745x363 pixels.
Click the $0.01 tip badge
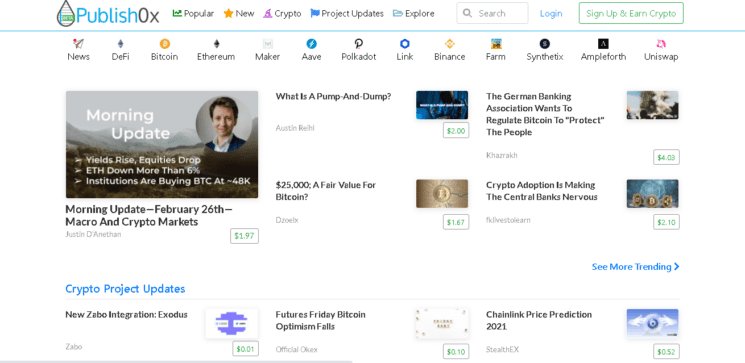tap(245, 349)
